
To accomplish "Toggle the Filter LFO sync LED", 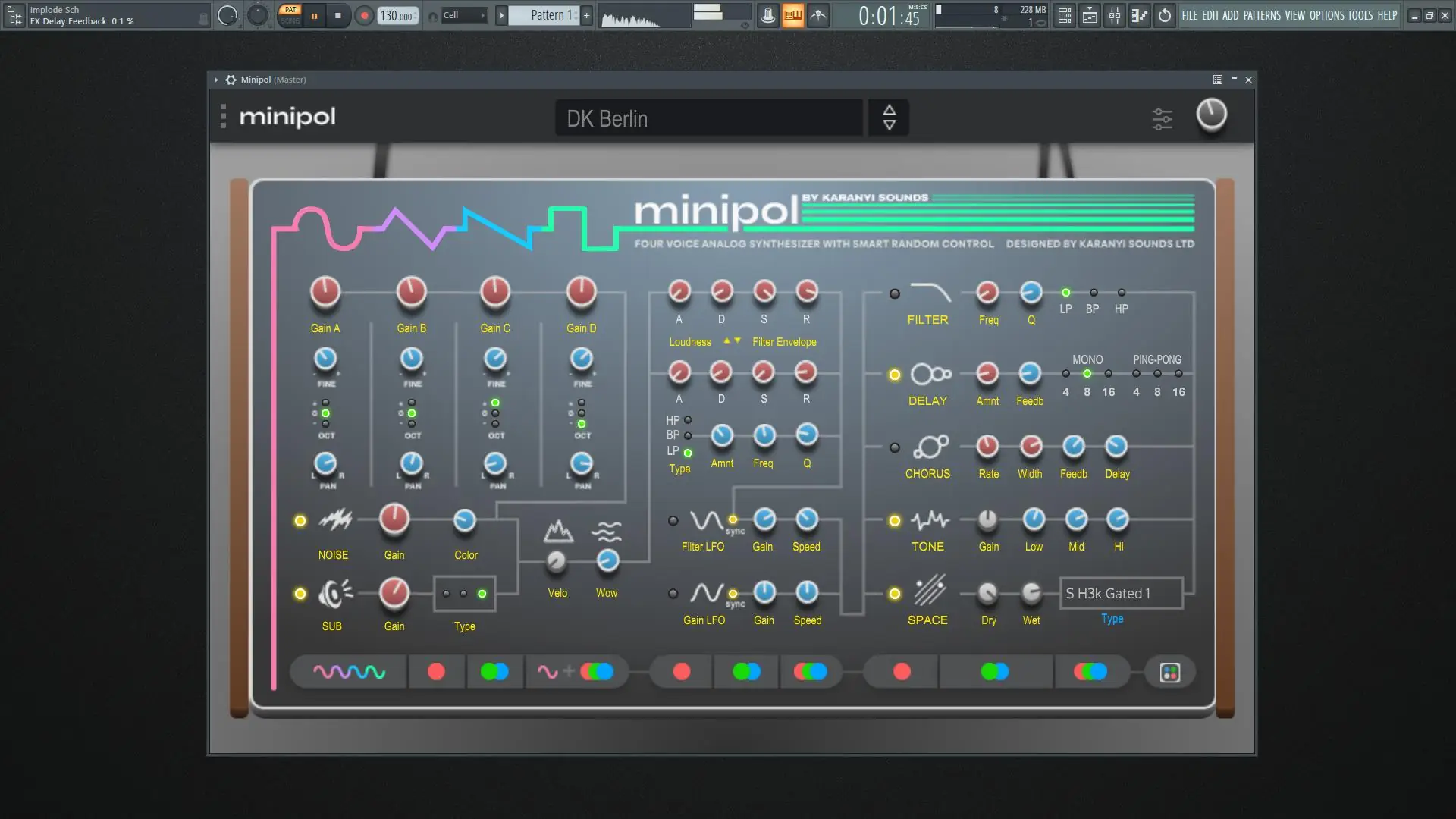I will coord(733,520).
